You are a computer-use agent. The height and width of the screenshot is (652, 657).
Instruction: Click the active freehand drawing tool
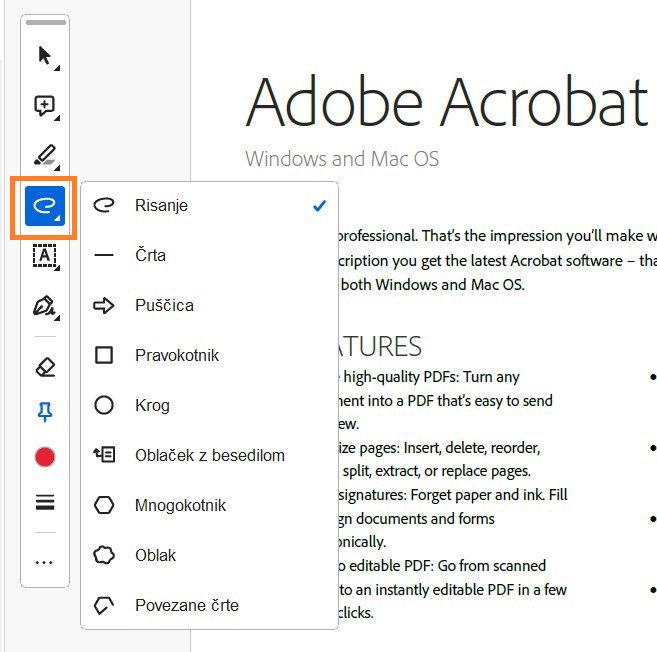[44, 206]
